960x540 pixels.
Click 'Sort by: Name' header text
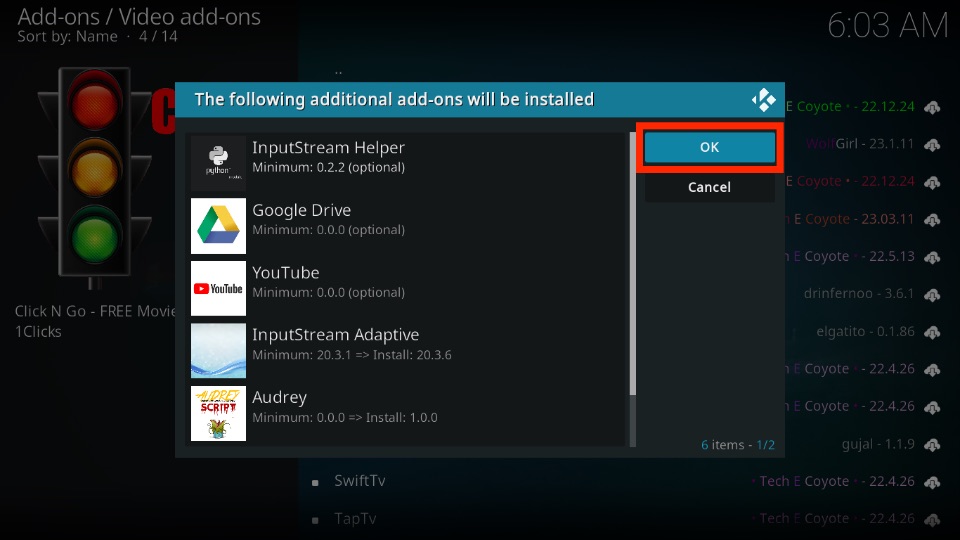[x=67, y=37]
